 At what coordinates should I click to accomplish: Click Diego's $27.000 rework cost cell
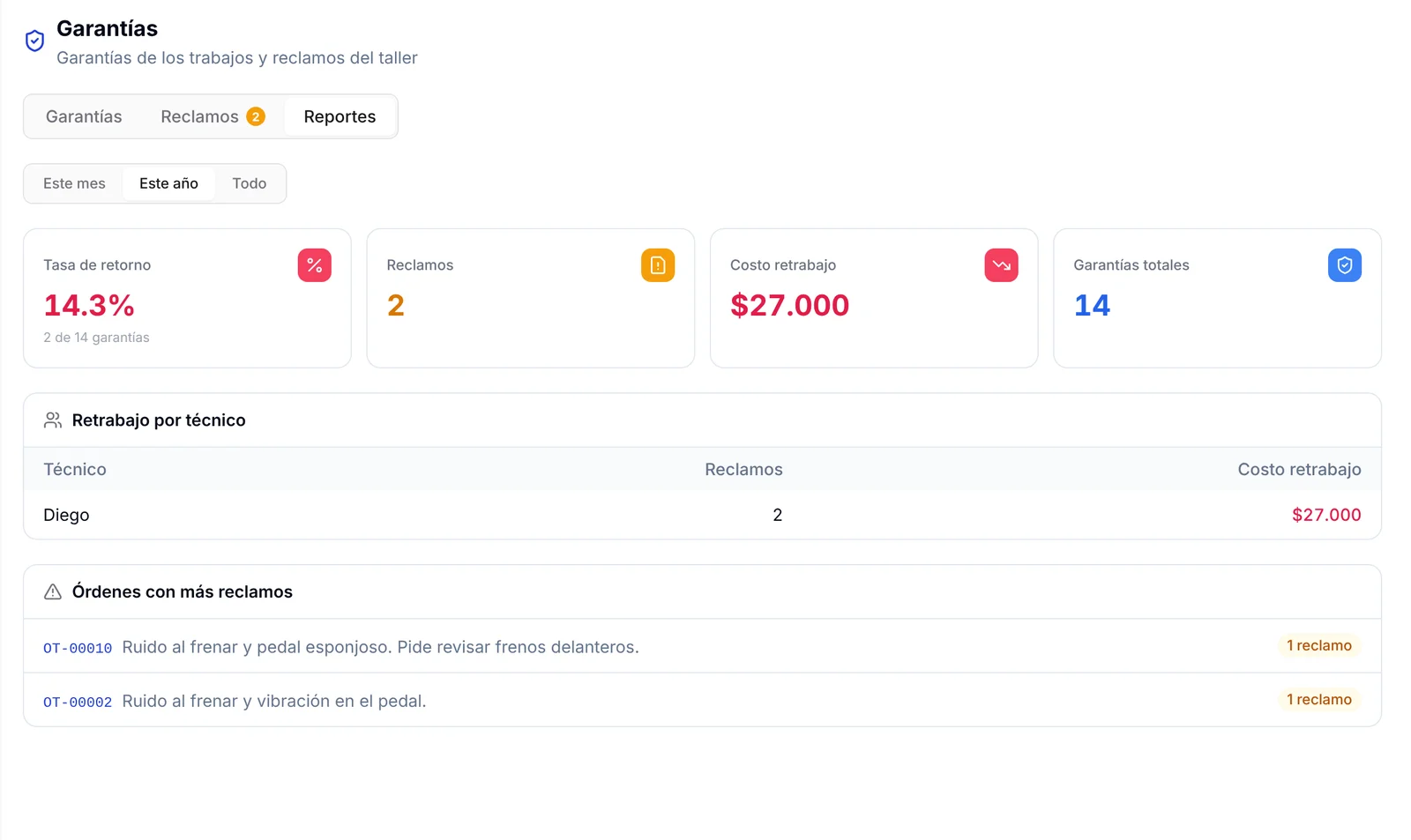click(1326, 515)
